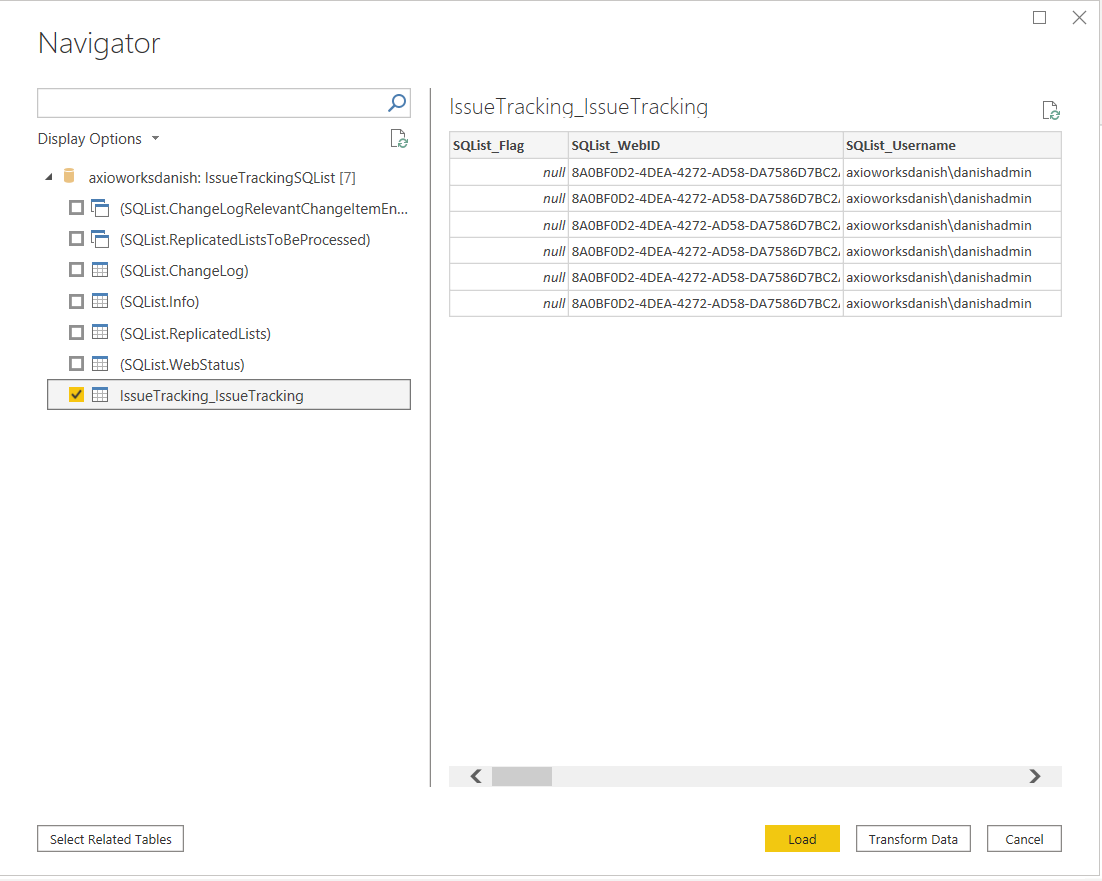Click the preview refresh icon at top right
Image resolution: width=1102 pixels, height=881 pixels.
(1050, 111)
